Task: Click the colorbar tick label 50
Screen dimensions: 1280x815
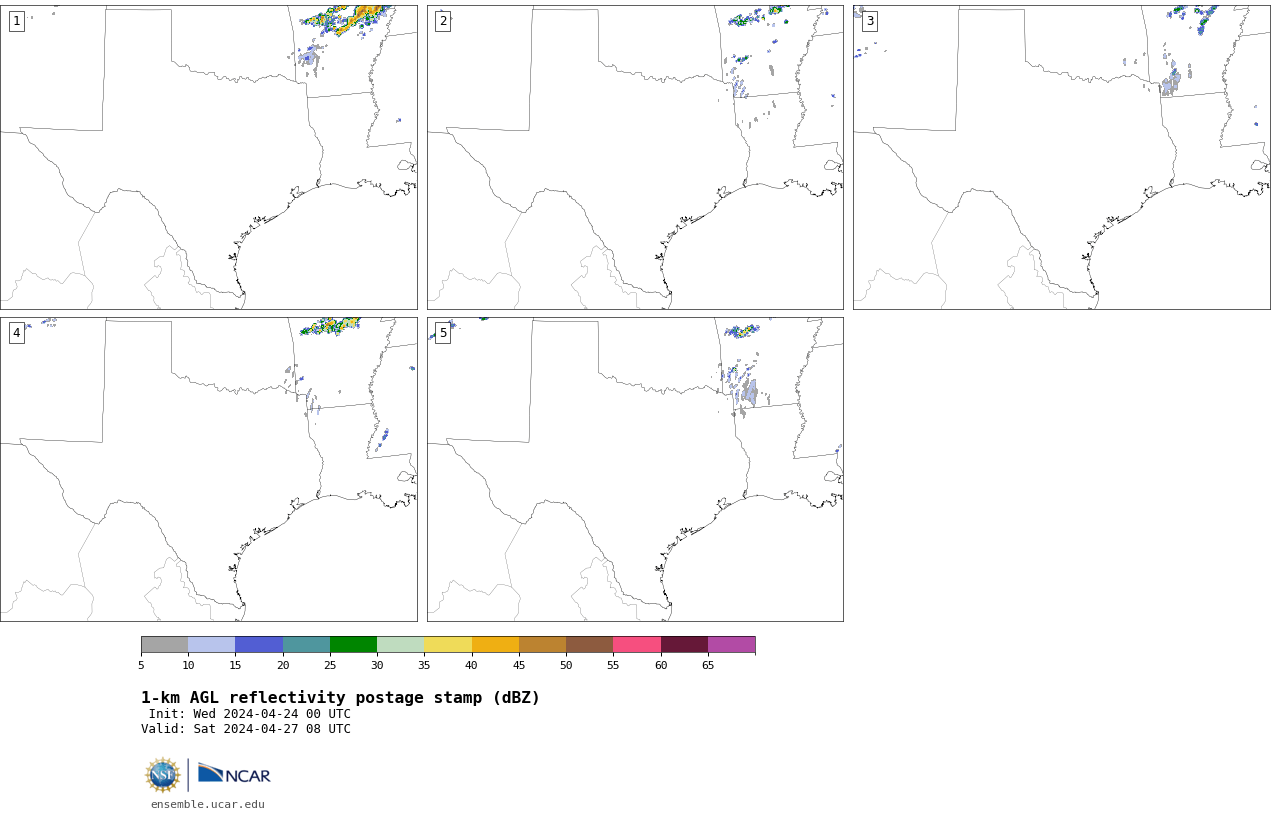Action: pyautogui.click(x=566, y=665)
